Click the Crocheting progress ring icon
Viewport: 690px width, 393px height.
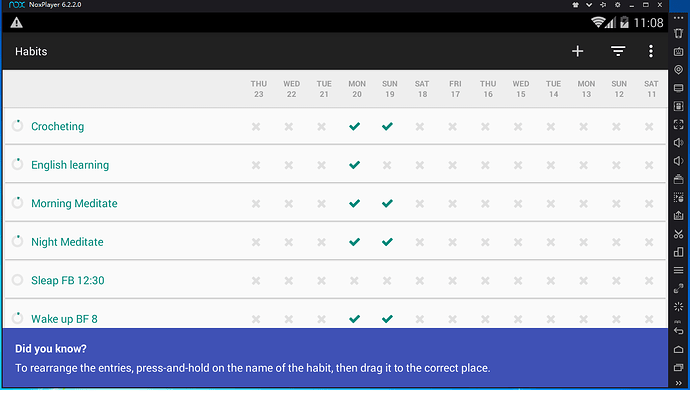17,126
